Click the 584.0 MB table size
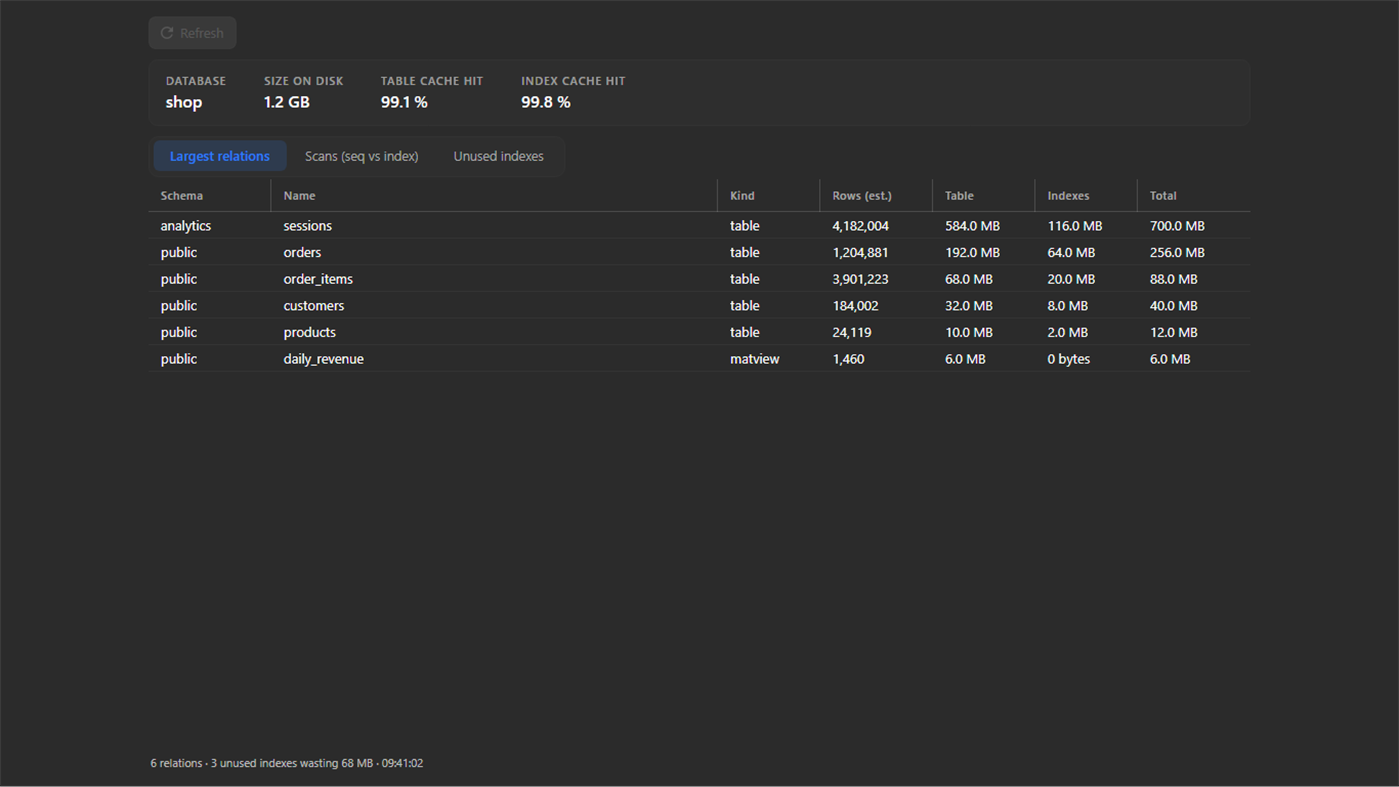 [973, 226]
